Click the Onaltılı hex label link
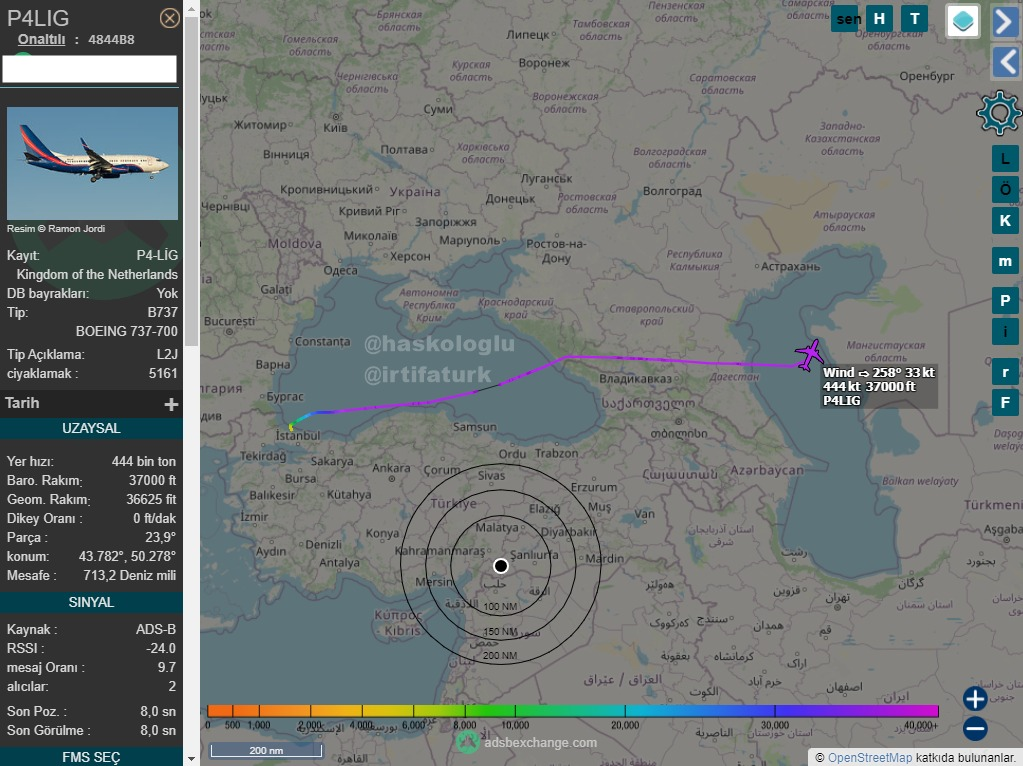The width and height of the screenshot is (1023, 766). coord(41,39)
